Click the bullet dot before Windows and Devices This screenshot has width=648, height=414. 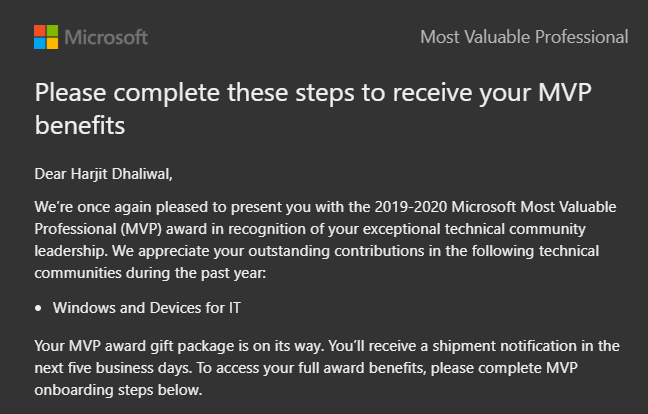coord(38,308)
